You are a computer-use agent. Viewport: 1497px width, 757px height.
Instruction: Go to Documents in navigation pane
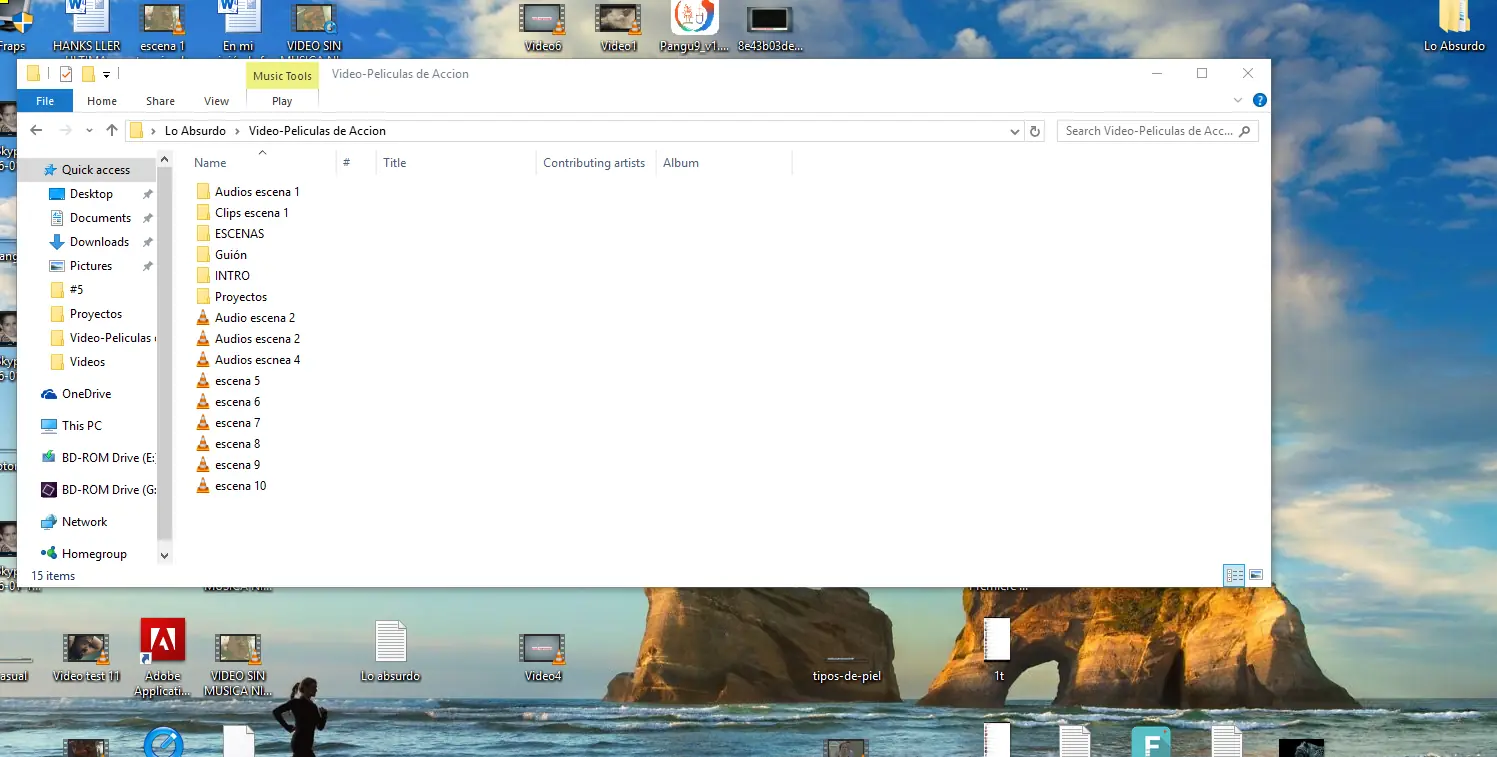[100, 217]
